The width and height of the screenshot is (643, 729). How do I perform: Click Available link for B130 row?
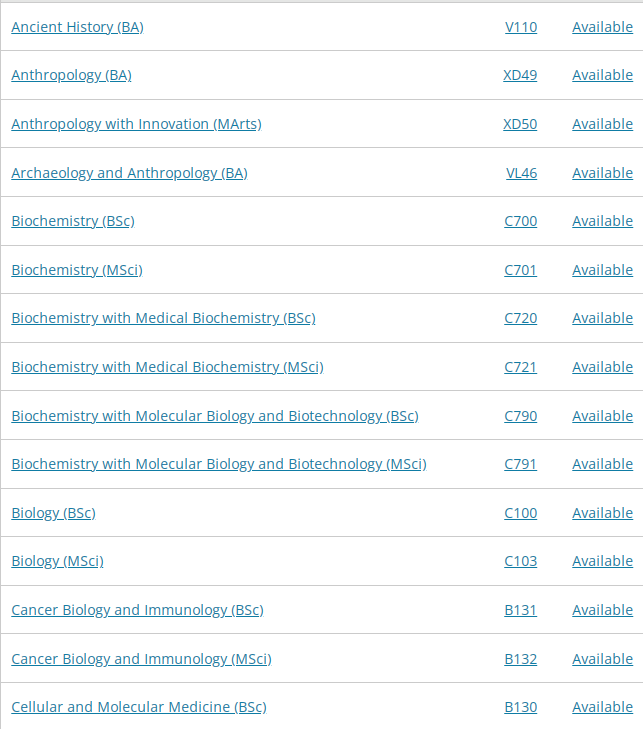(603, 707)
